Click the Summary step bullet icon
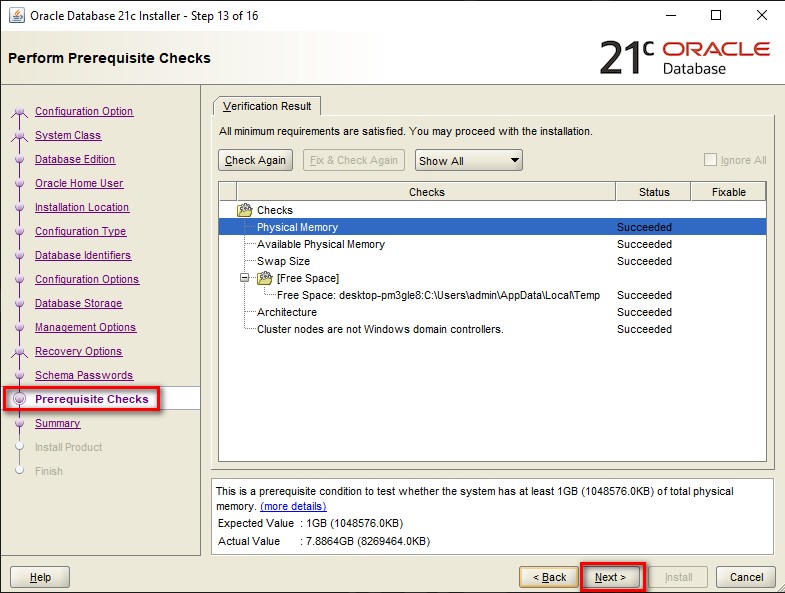The height and width of the screenshot is (593, 785). [20, 423]
